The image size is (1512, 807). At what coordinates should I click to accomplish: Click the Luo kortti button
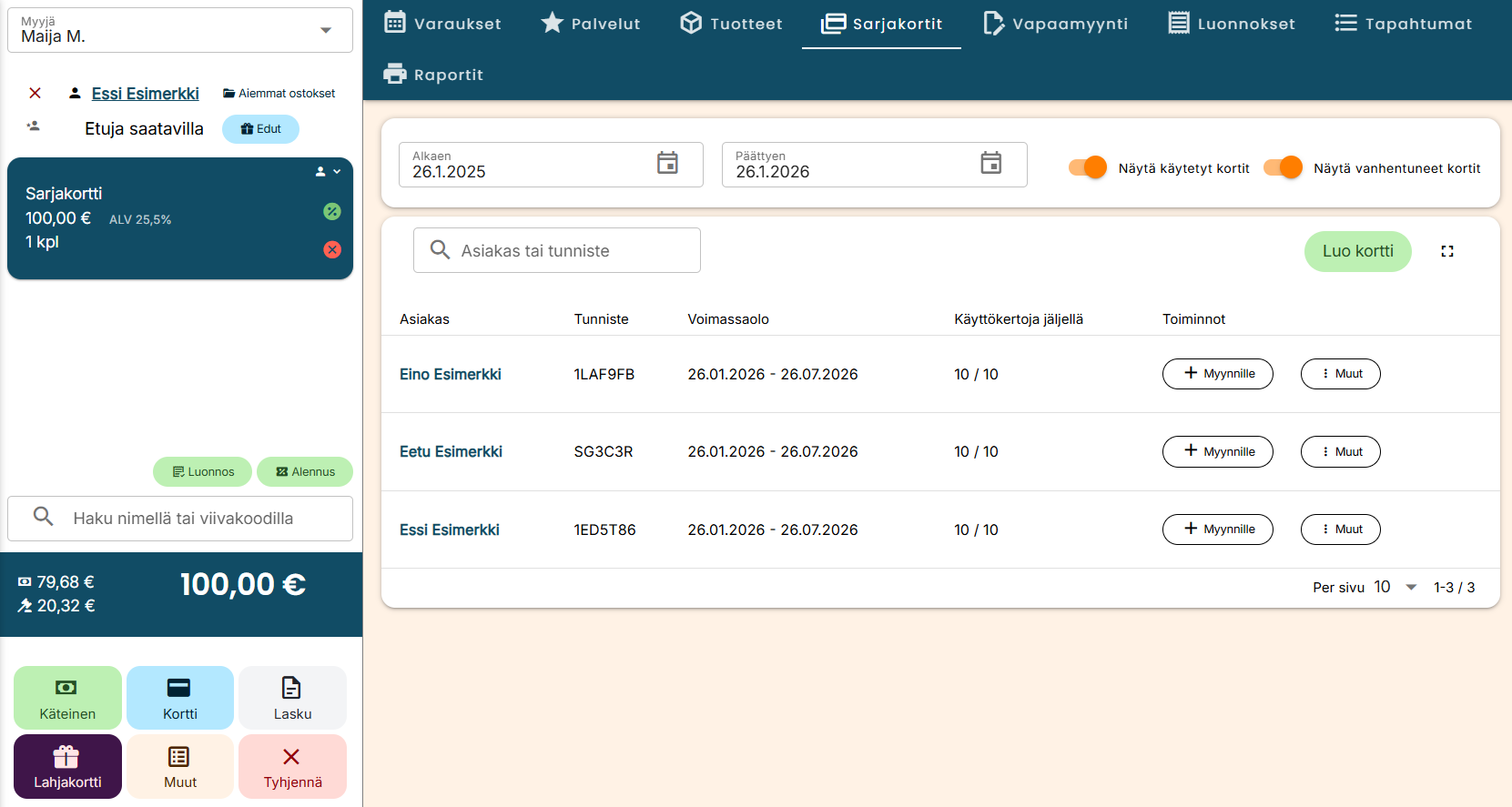tap(1357, 251)
